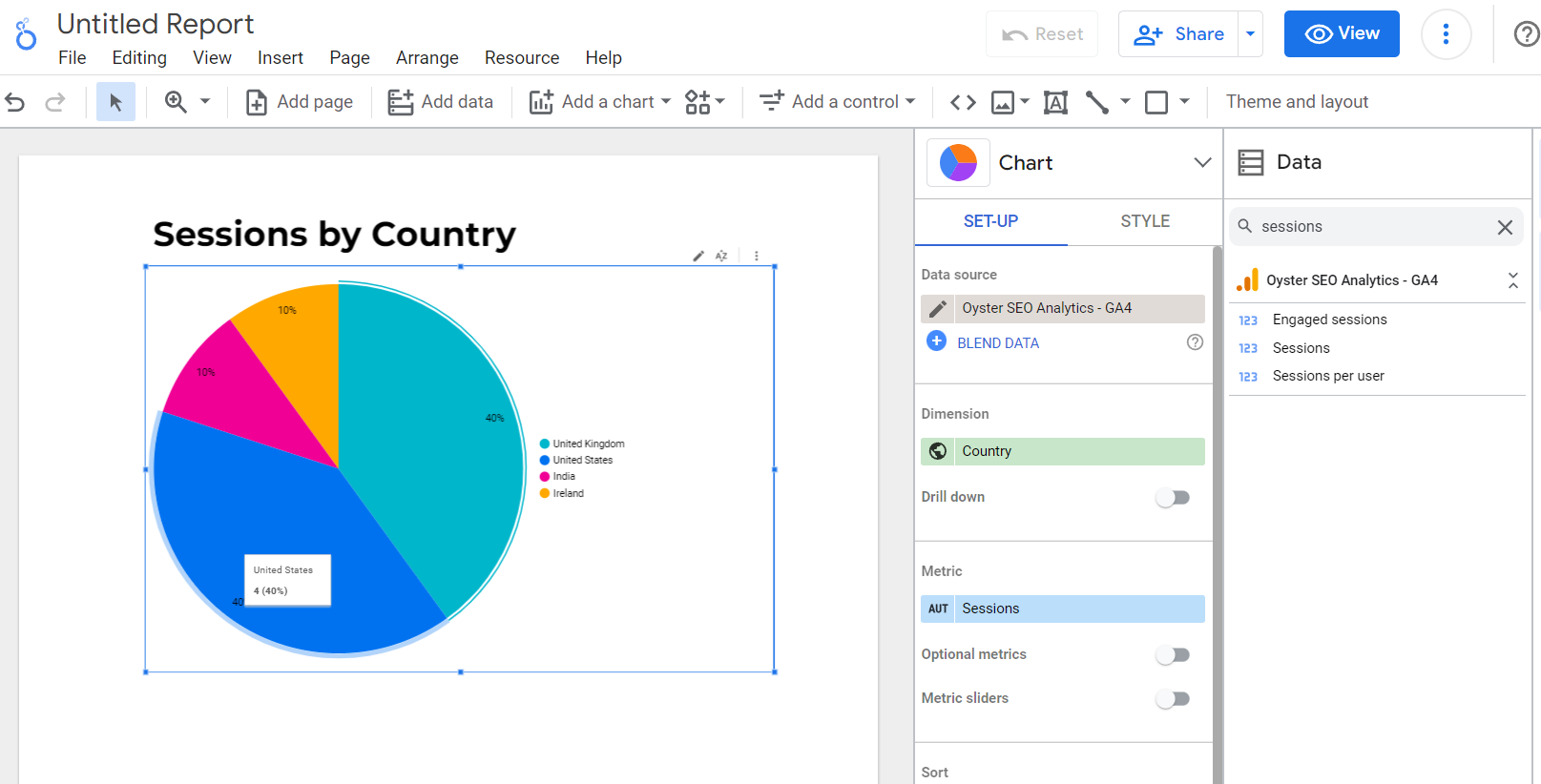Click the URL embed code icon
Image resolution: width=1541 pixels, height=784 pixels.
point(963,102)
